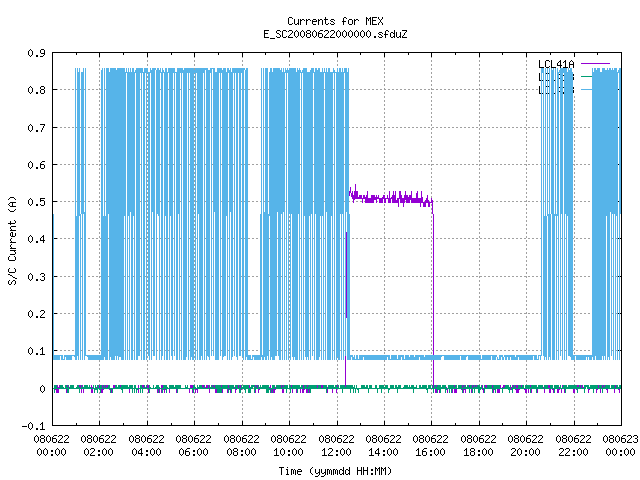Select the subtitle "E_SC20080622000000.sfduZ"
The width and height of the screenshot is (640, 480).
pos(335,34)
